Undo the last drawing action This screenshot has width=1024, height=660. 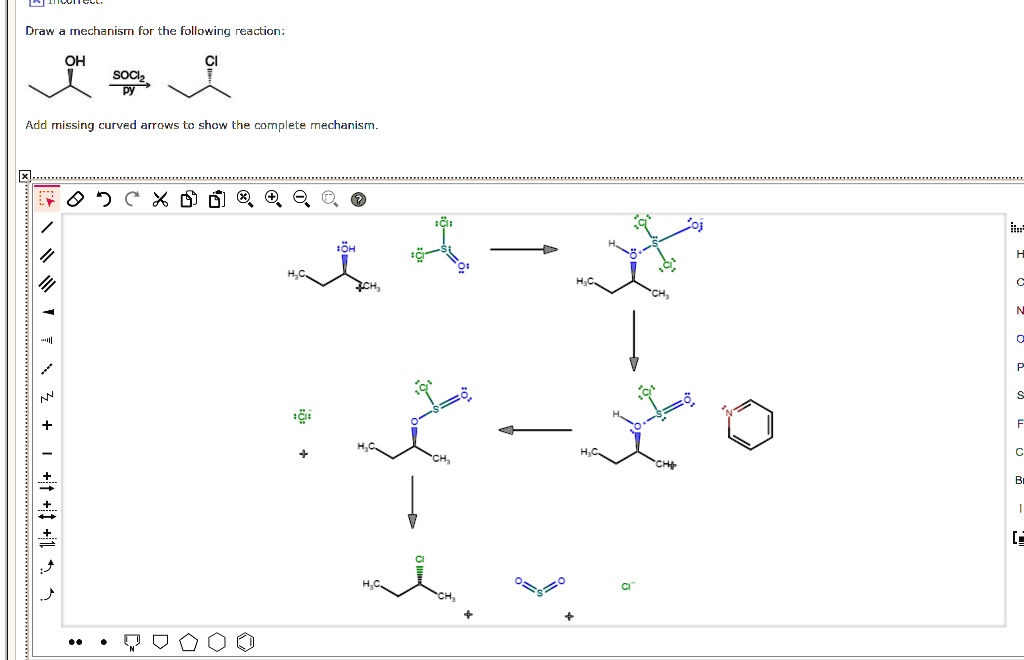coord(105,198)
